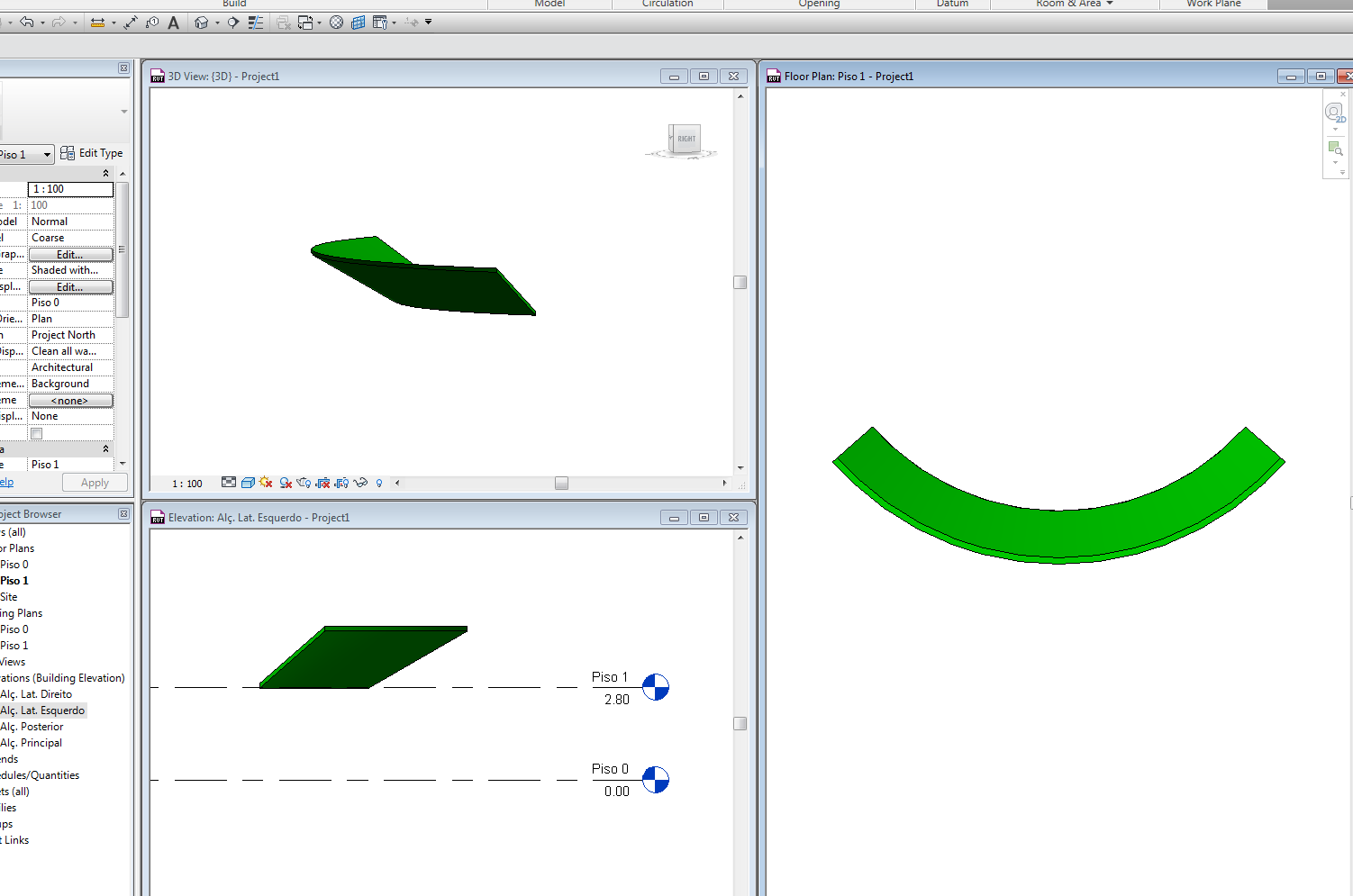Image resolution: width=1353 pixels, height=896 pixels.
Task: Click the Piso 0 level marker in elevation
Action: coord(656,780)
